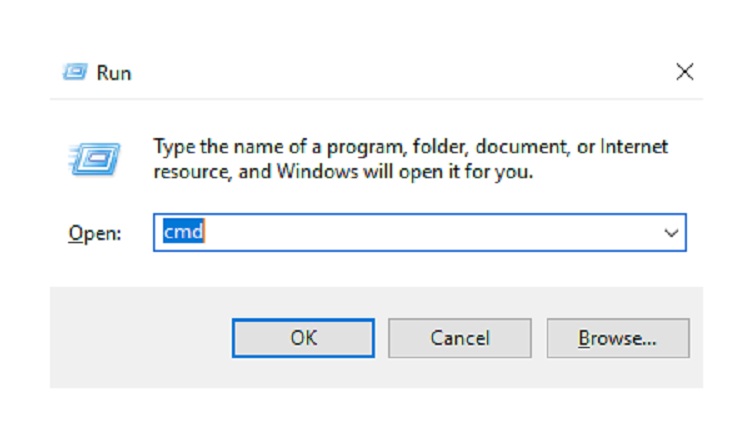Click blank white area below the Run icon

click(x=95, y=200)
